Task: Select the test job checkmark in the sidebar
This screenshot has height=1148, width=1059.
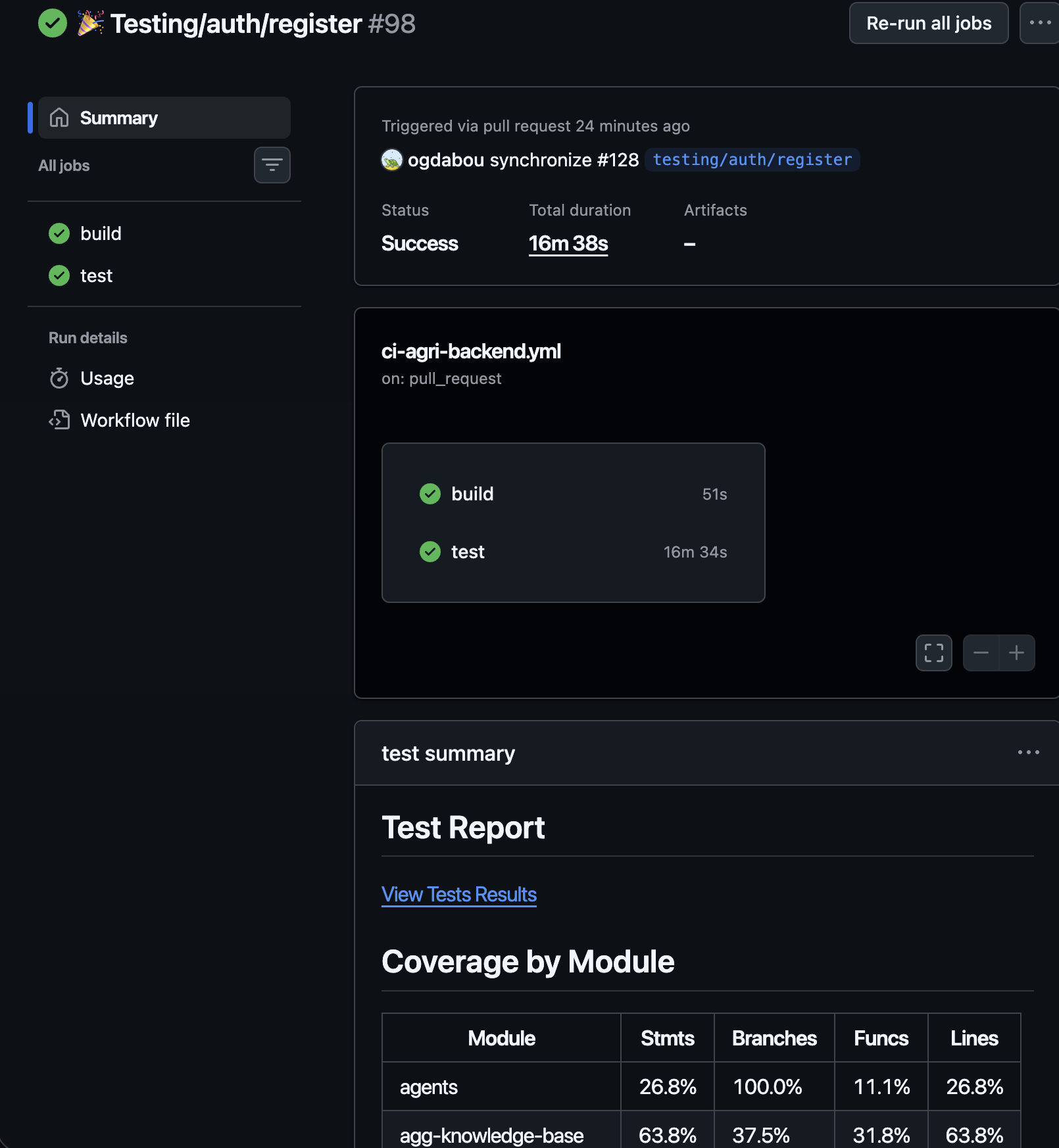Action: pos(59,275)
